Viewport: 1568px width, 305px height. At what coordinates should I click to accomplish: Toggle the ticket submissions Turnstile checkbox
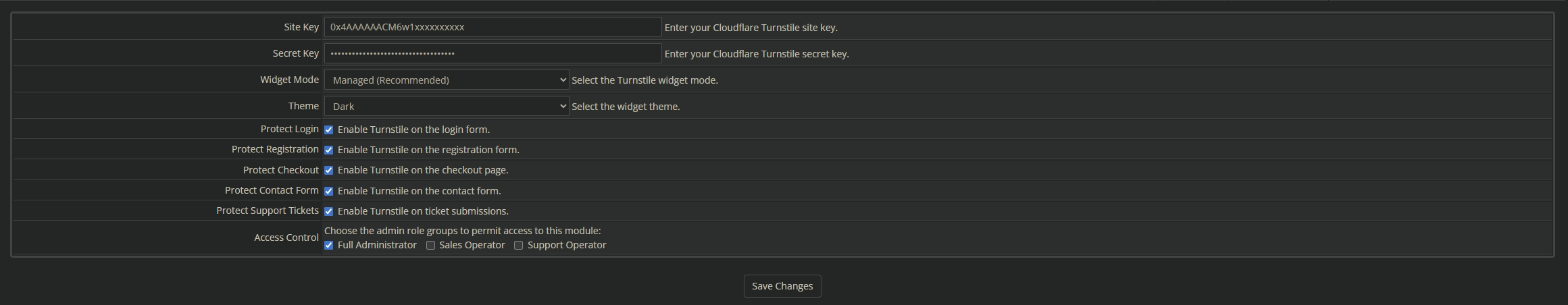pos(329,211)
